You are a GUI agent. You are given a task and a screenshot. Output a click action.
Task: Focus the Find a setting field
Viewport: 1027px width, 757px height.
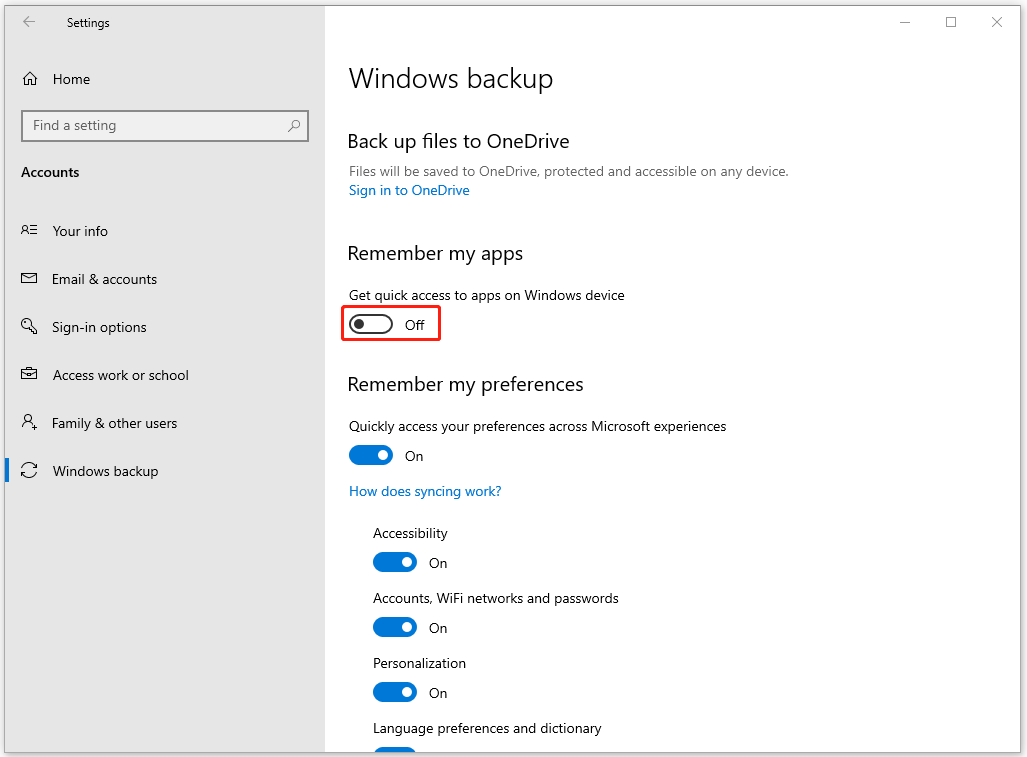click(164, 126)
